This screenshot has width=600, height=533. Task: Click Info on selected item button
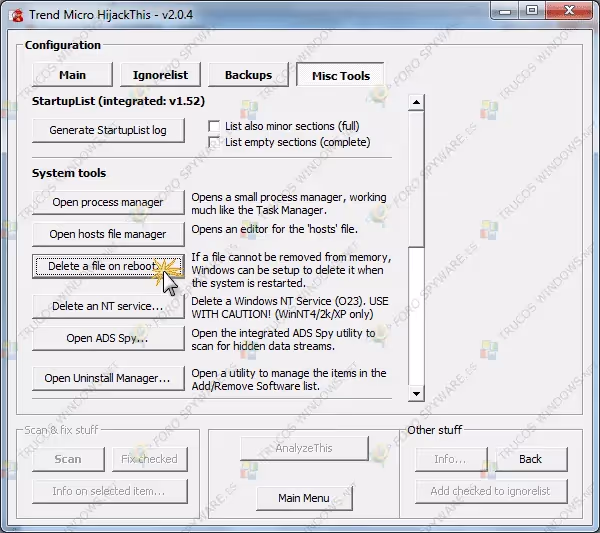pos(110,491)
